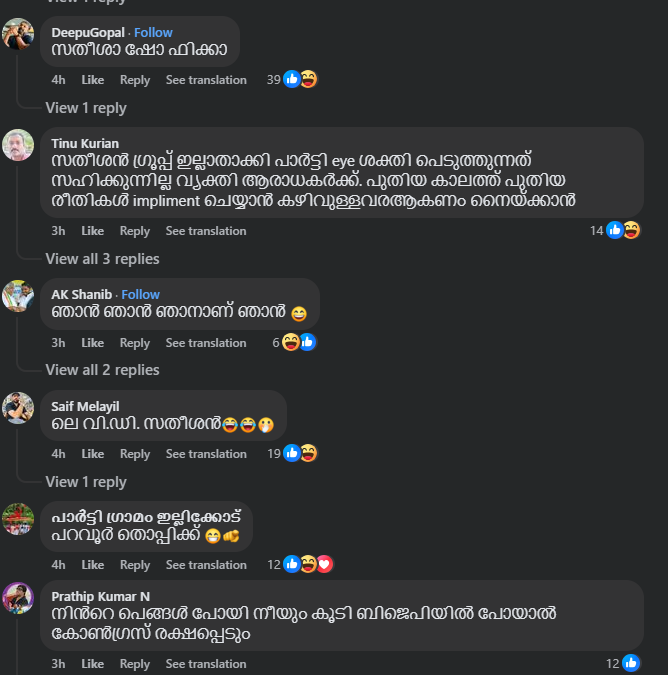Click the blue like icon on Prathip Kumar N's comment
Viewport: 668px width, 675px height.
[631, 663]
